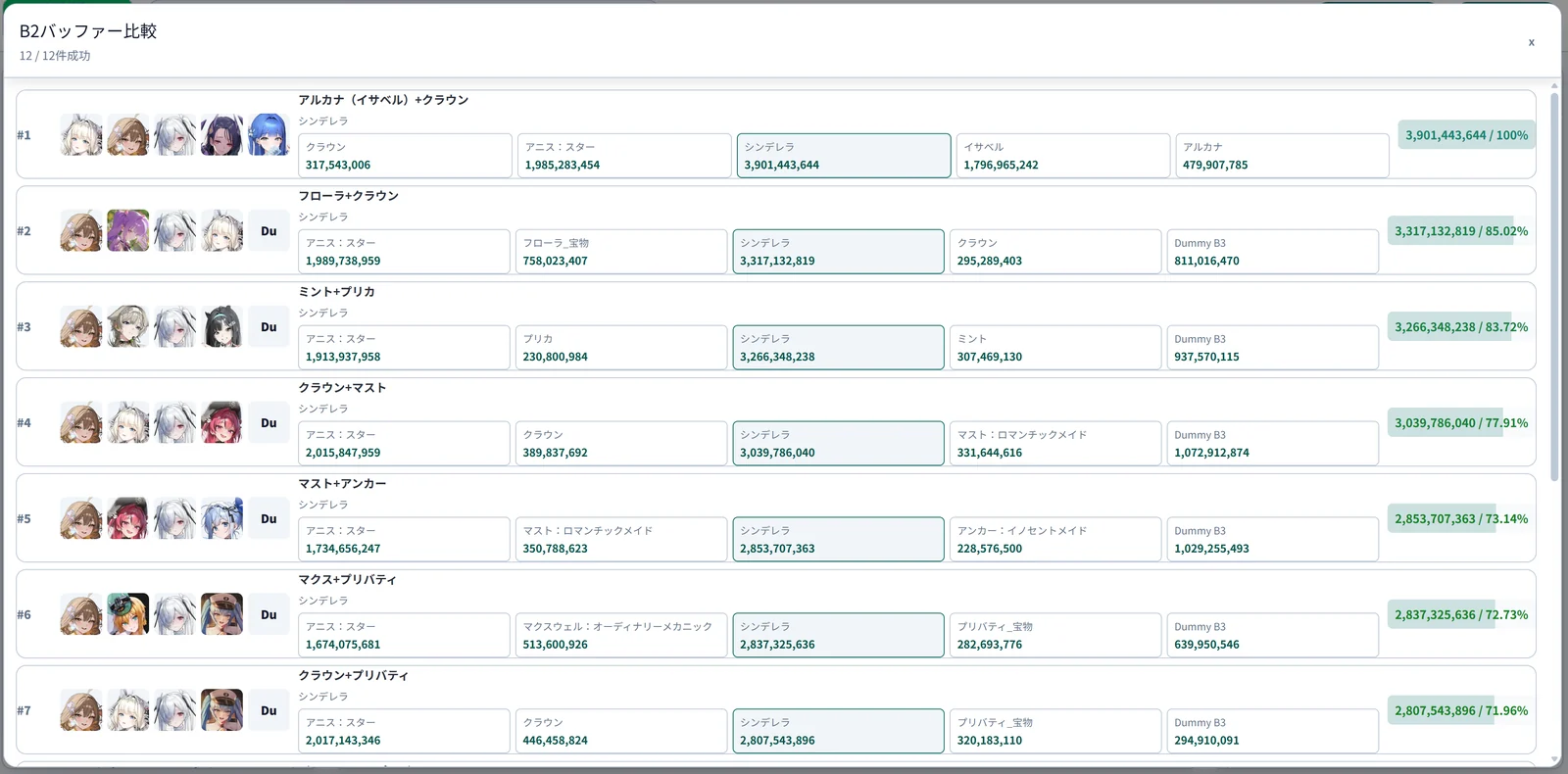
Task: Select the フローラ_宝物 758,023,407 card
Action: (621, 252)
